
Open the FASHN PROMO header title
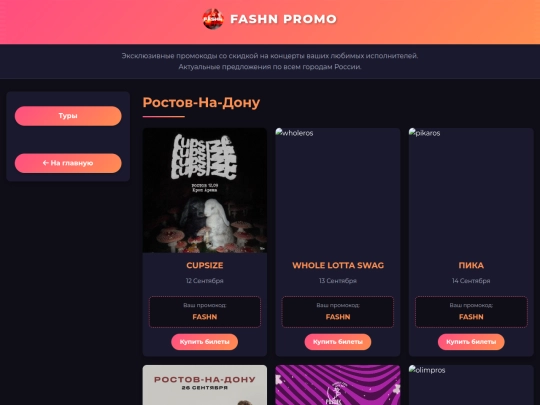click(x=283, y=19)
